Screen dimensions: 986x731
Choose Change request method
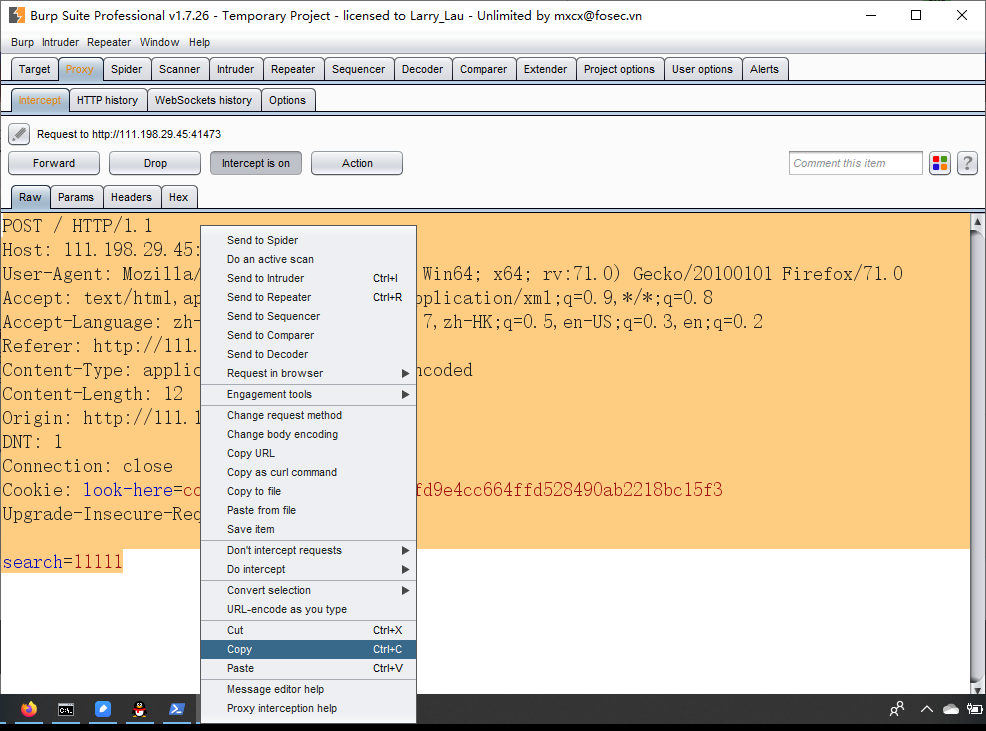pyautogui.click(x=308, y=415)
